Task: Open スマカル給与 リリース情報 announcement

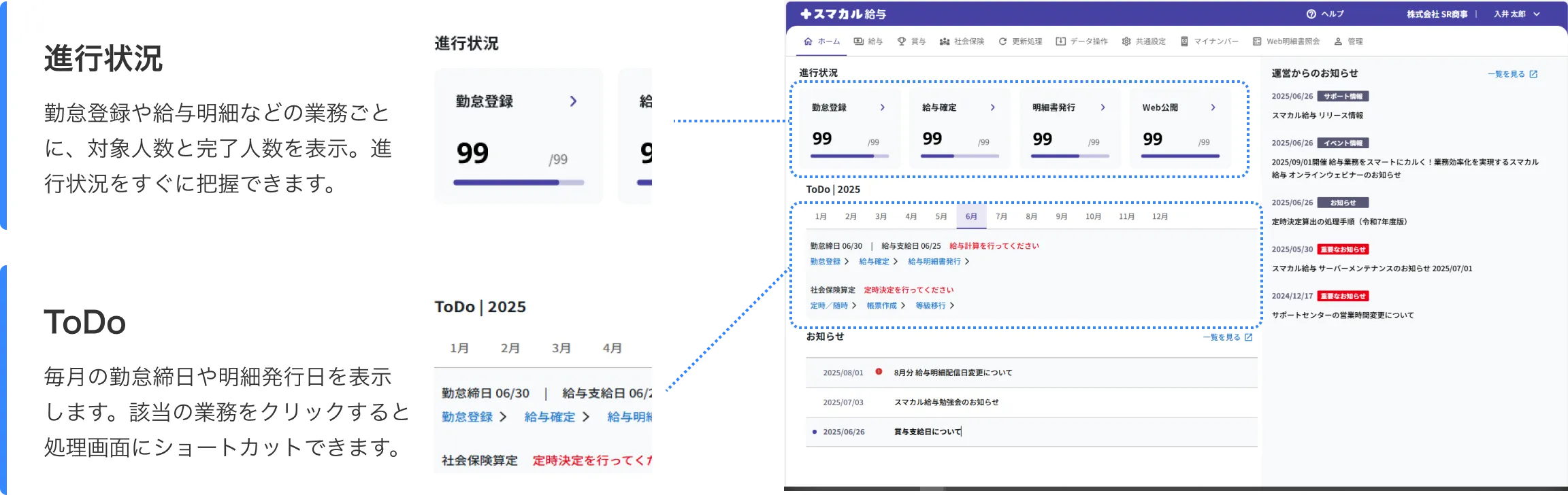Action: tap(1317, 116)
